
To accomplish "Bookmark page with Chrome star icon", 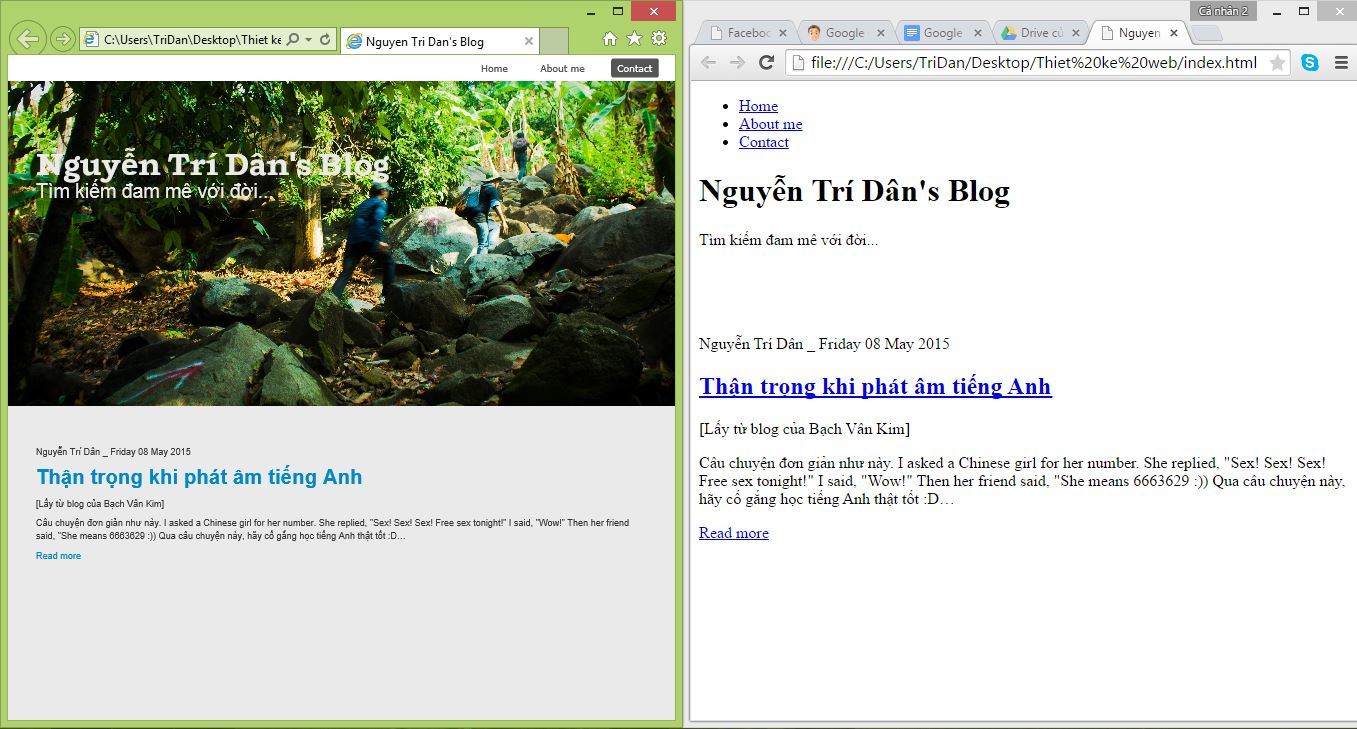I will point(1277,63).
